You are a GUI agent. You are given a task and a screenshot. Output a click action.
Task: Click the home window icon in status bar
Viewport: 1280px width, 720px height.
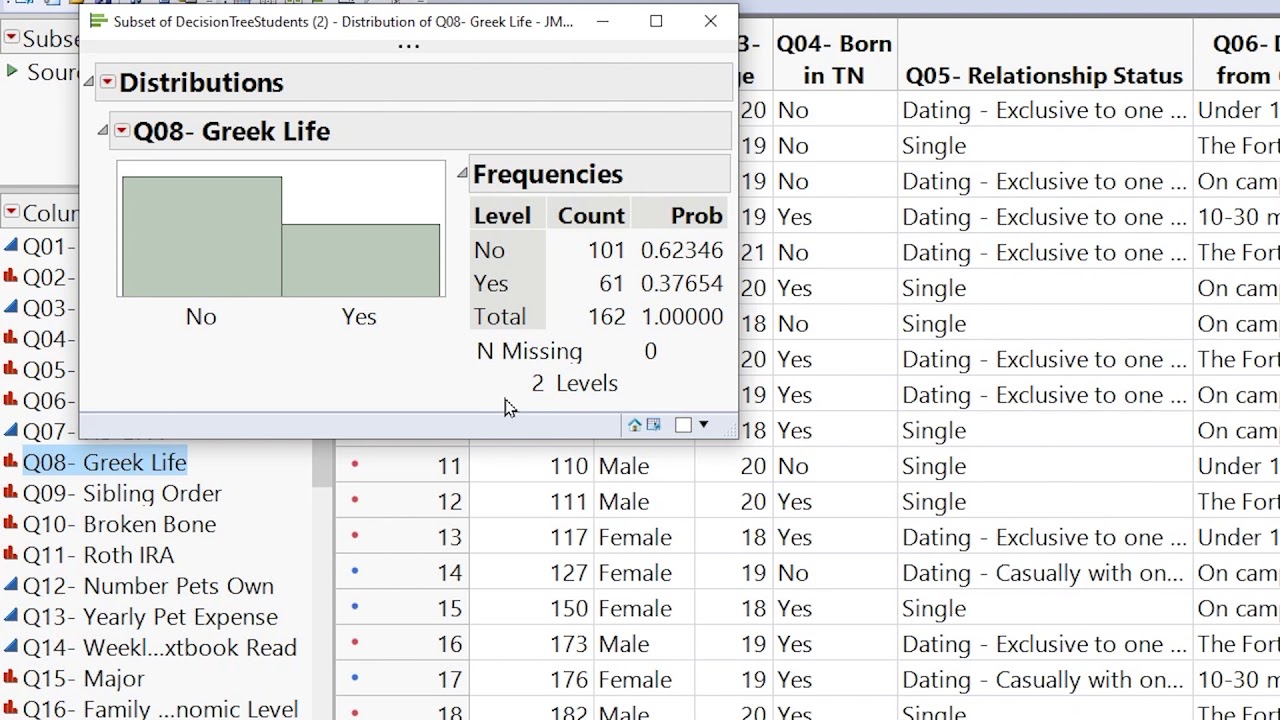[634, 425]
